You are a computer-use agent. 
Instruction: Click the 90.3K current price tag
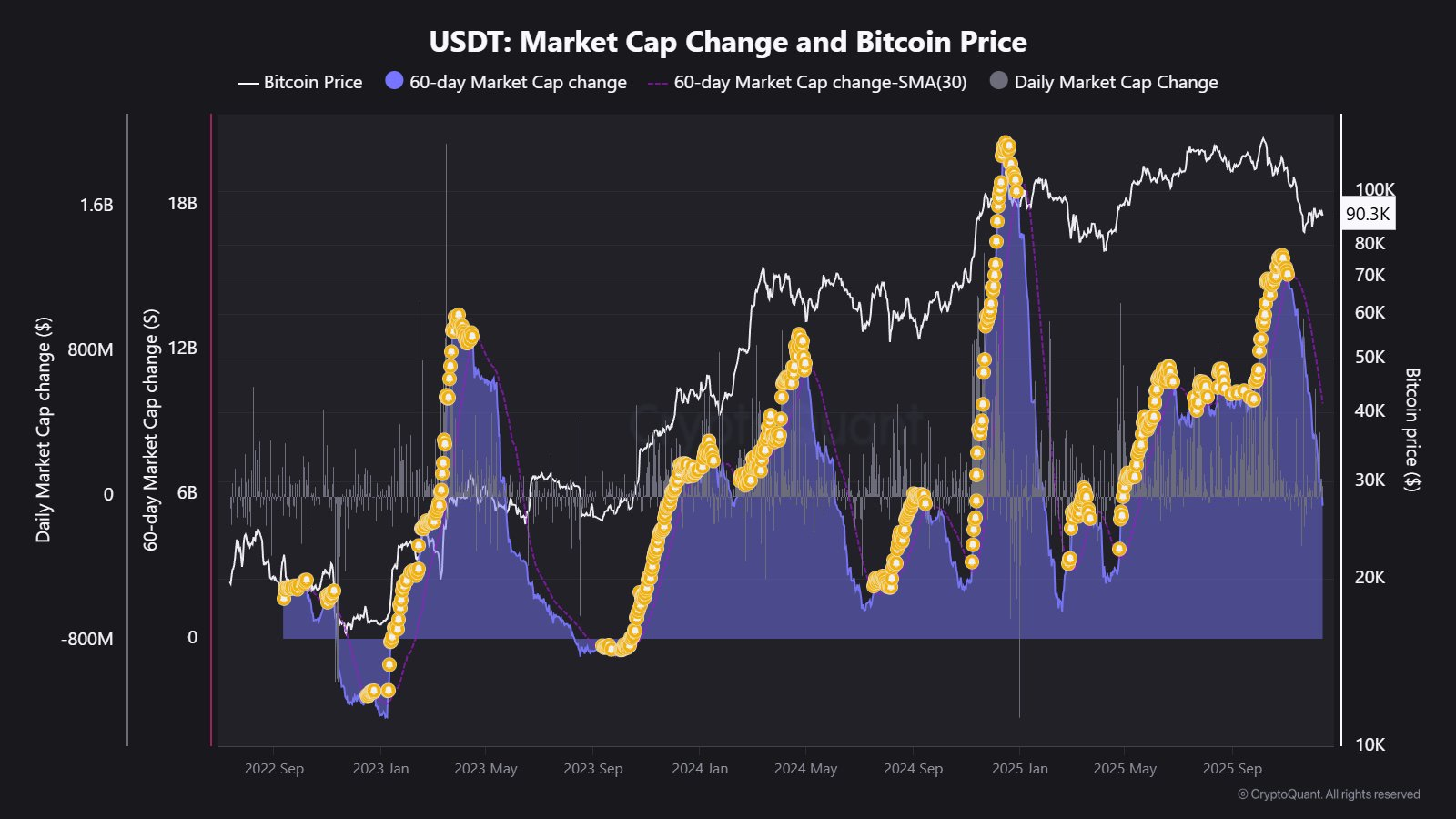pos(1368,214)
